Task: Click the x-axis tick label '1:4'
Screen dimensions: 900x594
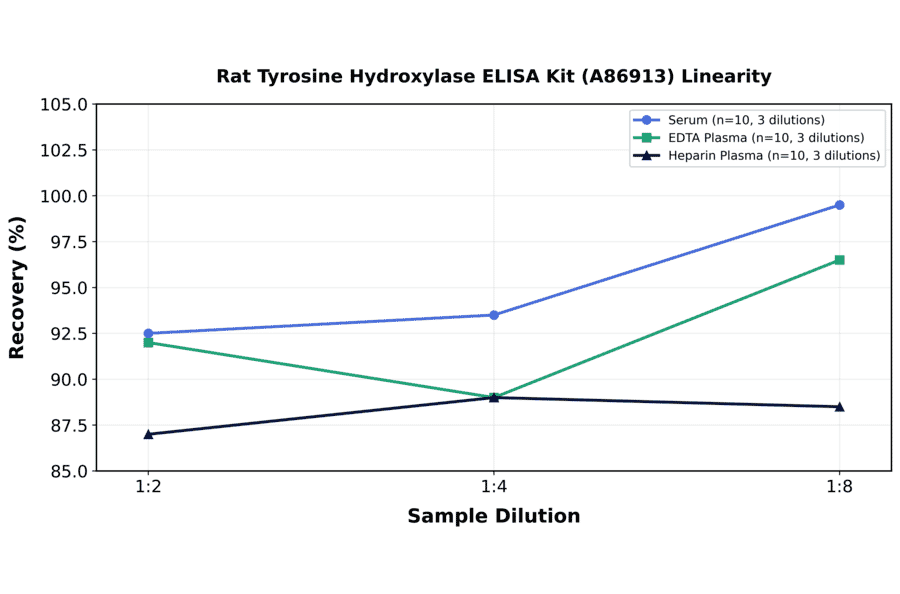Action: tap(494, 487)
